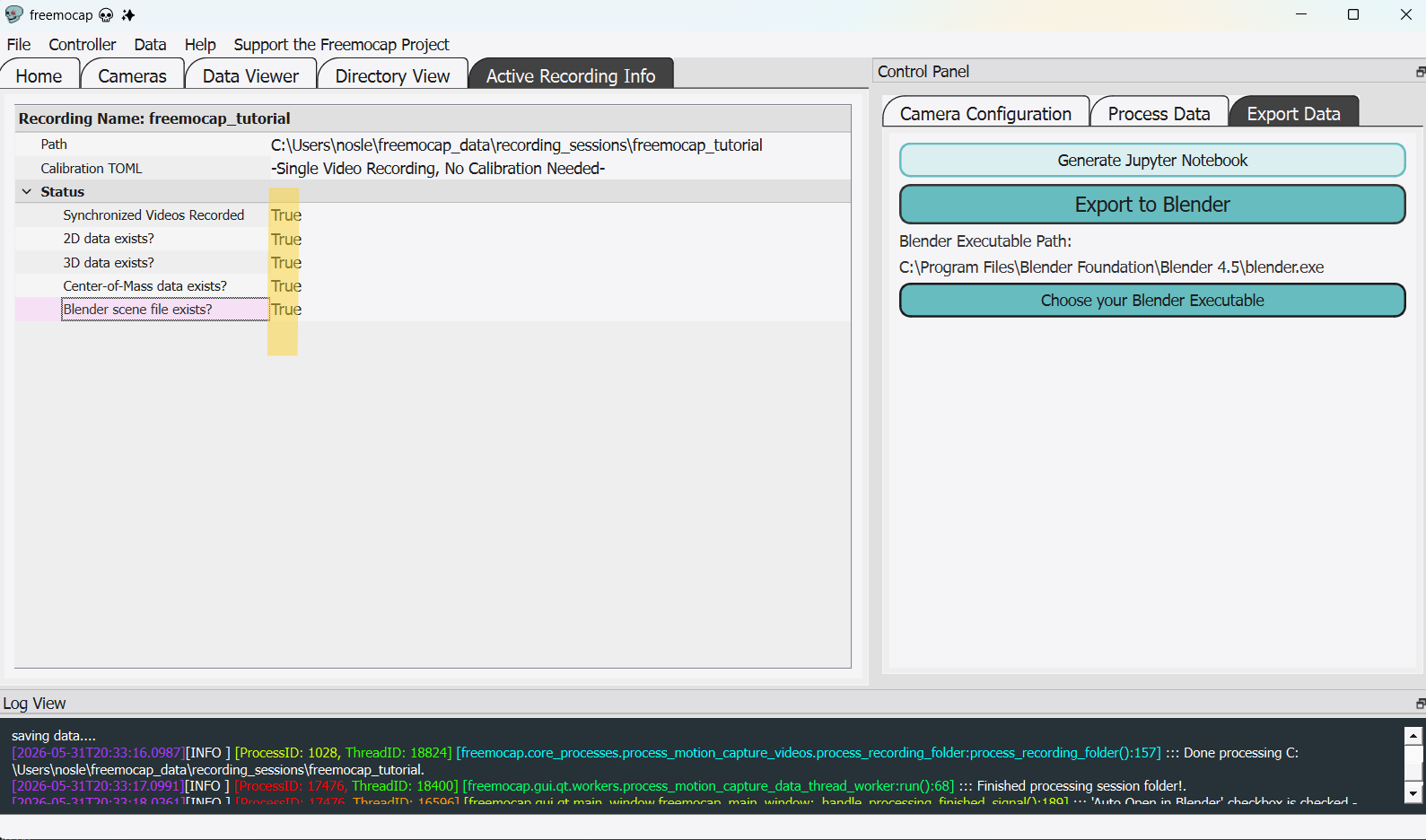Click Single Video Recording, No Calibration Needed text

click(438, 169)
